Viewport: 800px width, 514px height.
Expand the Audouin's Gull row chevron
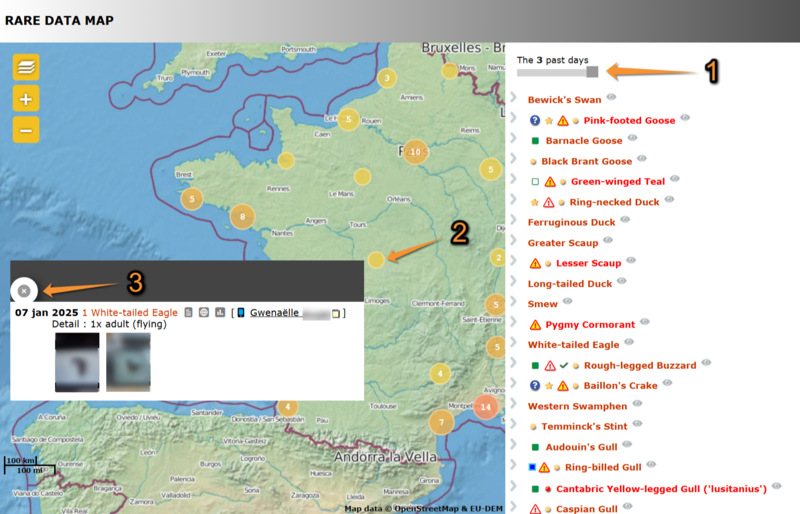pyautogui.click(x=513, y=447)
